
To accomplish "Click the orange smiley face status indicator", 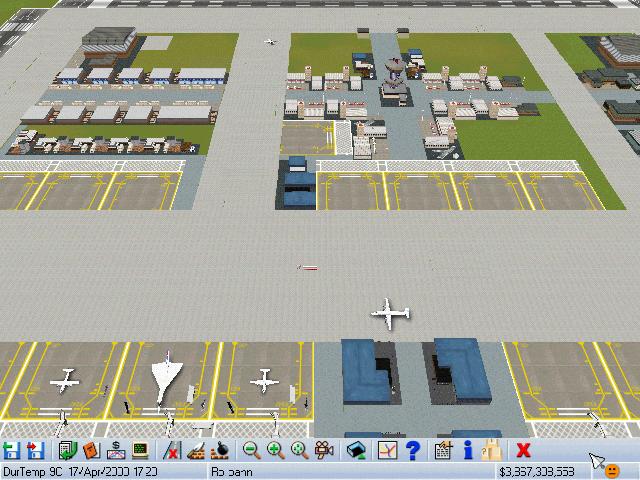I will pos(612,471).
